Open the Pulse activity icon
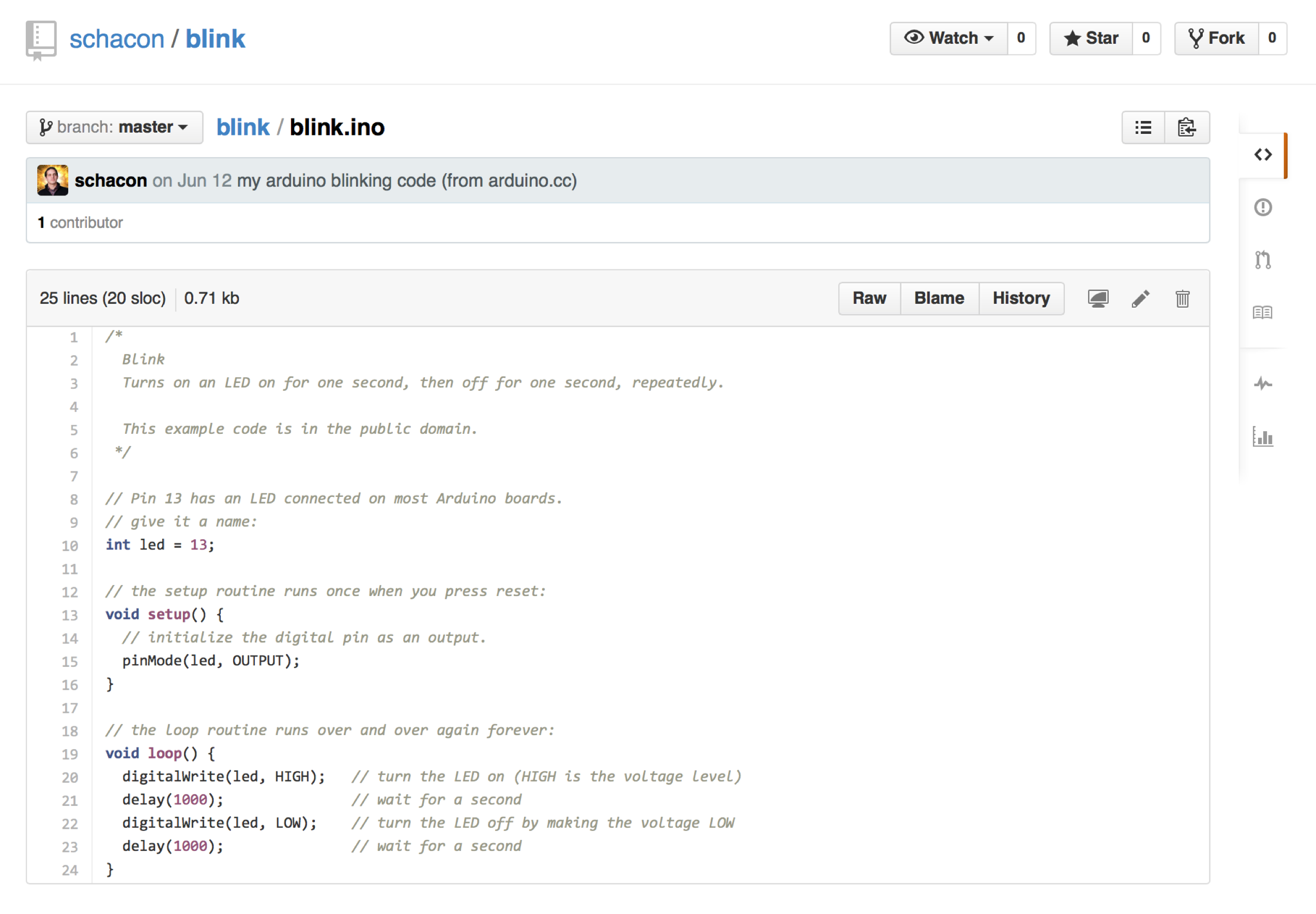The height and width of the screenshot is (914, 1316). [1262, 384]
